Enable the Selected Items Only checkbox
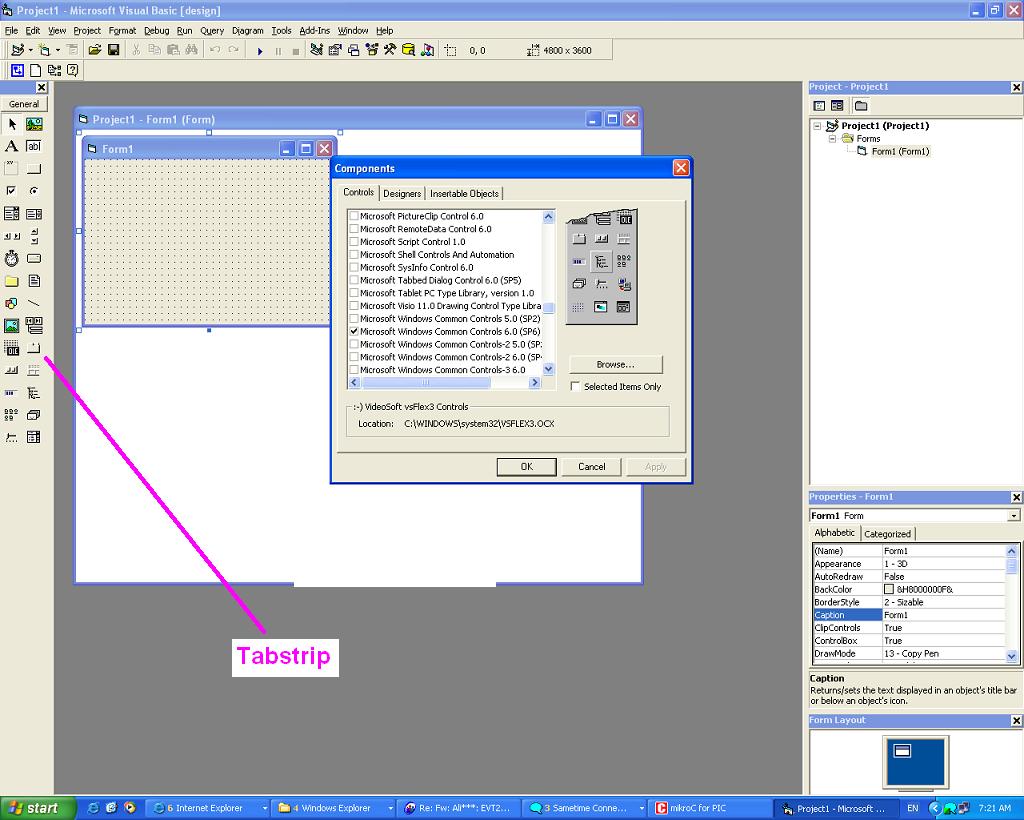The width and height of the screenshot is (1024, 820). pyautogui.click(x=576, y=386)
